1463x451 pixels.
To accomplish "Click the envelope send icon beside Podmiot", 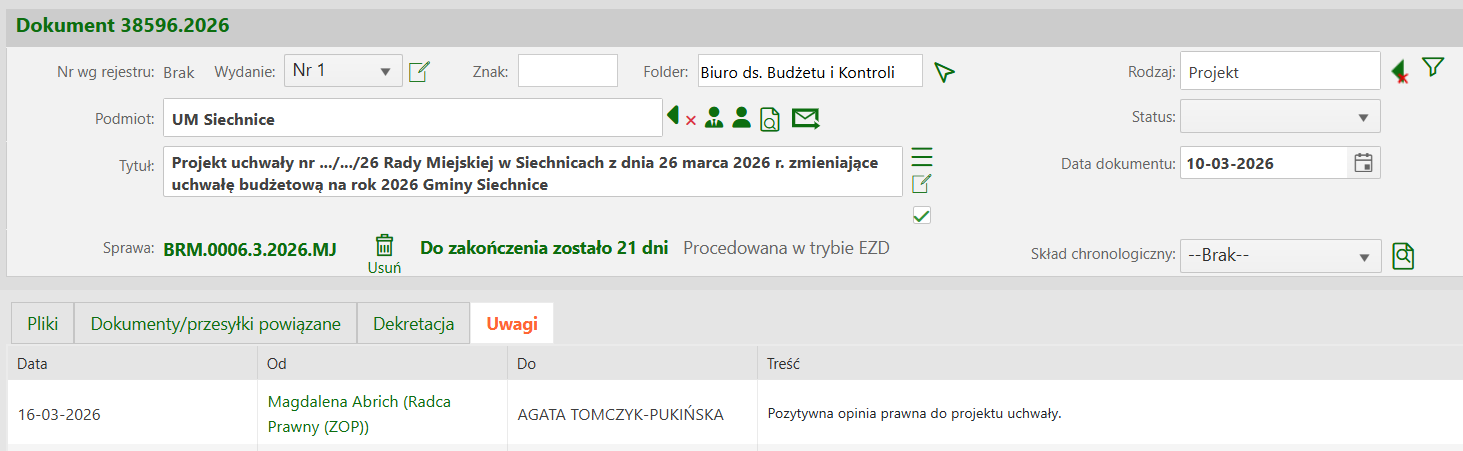I will pyautogui.click(x=805, y=119).
